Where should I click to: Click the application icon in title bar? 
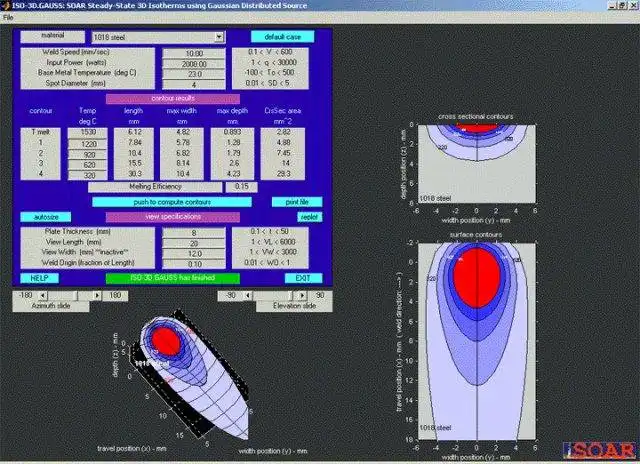point(5,5)
